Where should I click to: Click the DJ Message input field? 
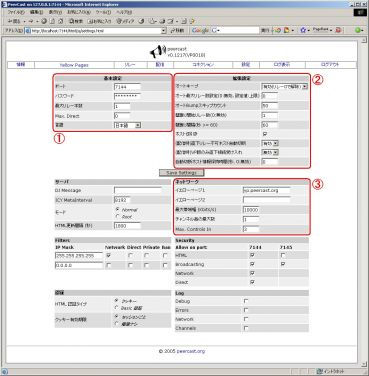(138, 190)
